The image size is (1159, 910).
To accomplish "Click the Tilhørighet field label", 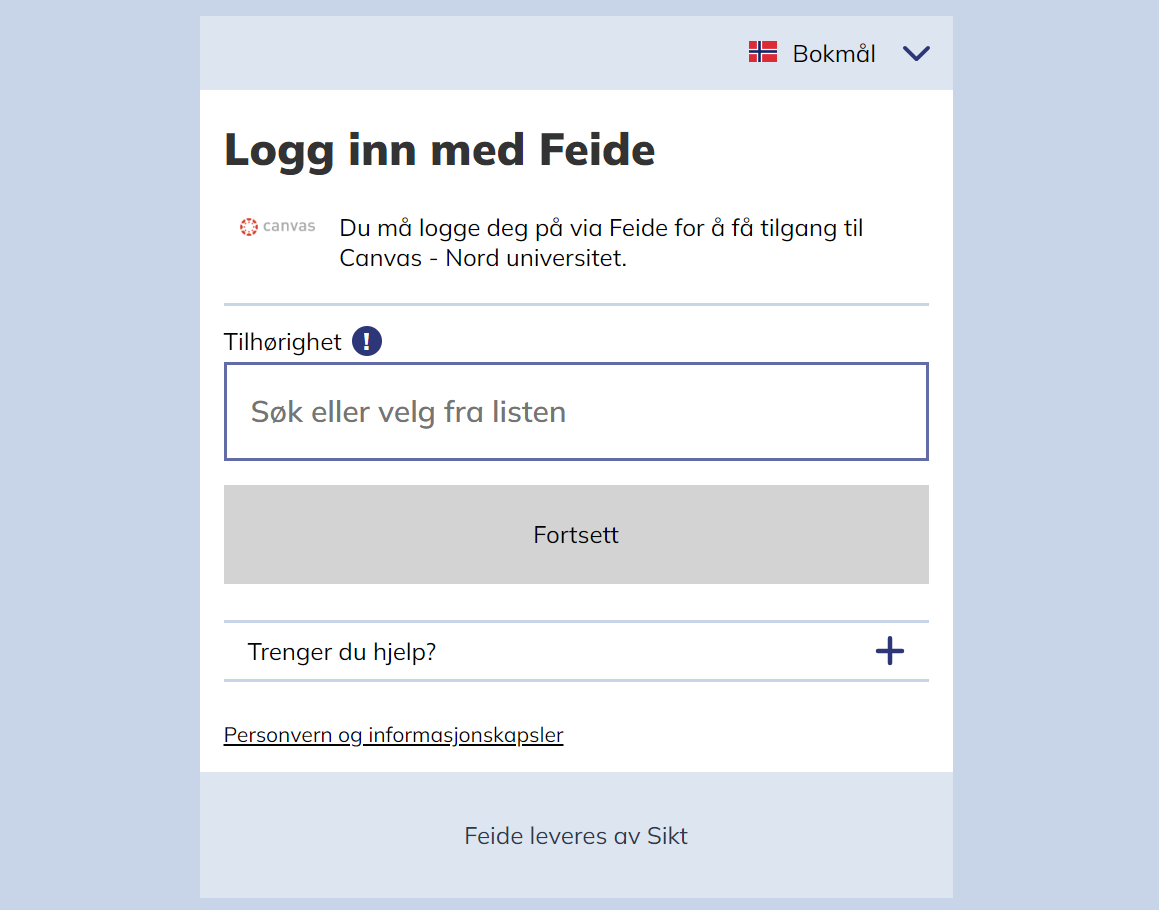I will pos(283,342).
